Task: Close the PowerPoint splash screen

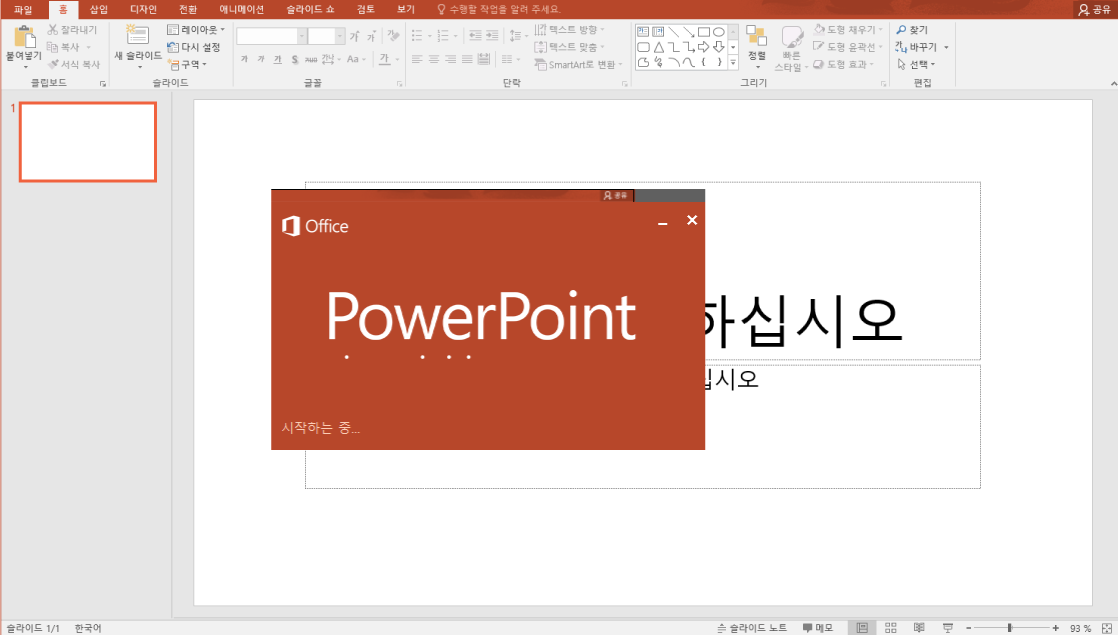Action: pos(692,220)
